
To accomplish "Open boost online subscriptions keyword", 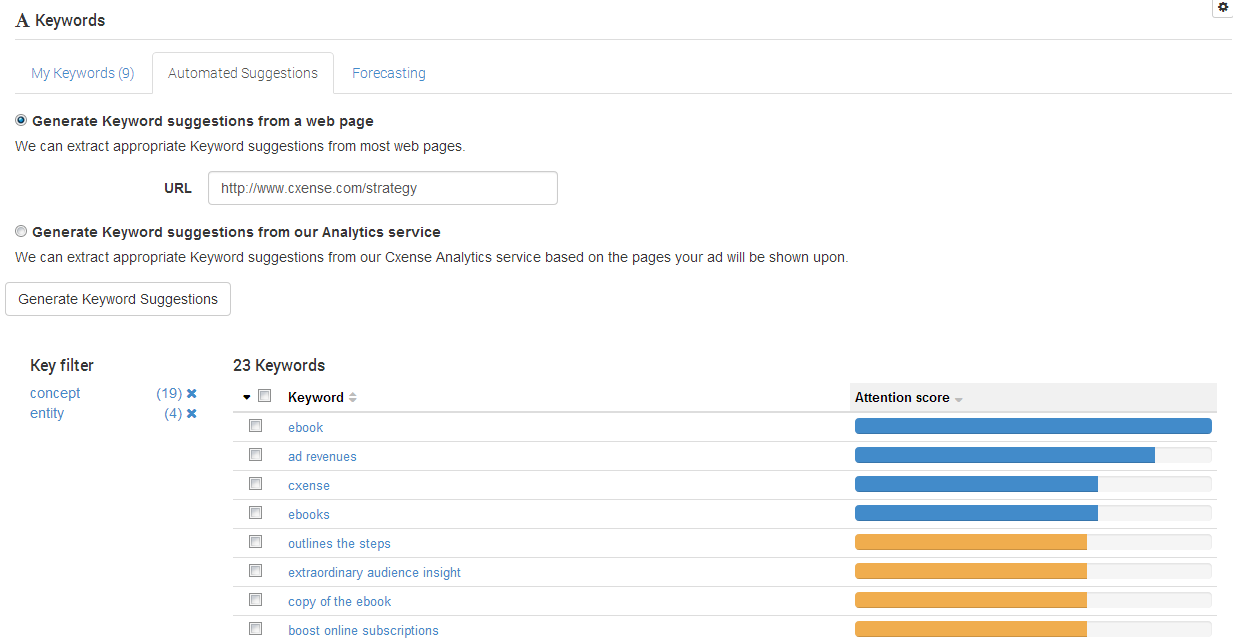I will [363, 630].
